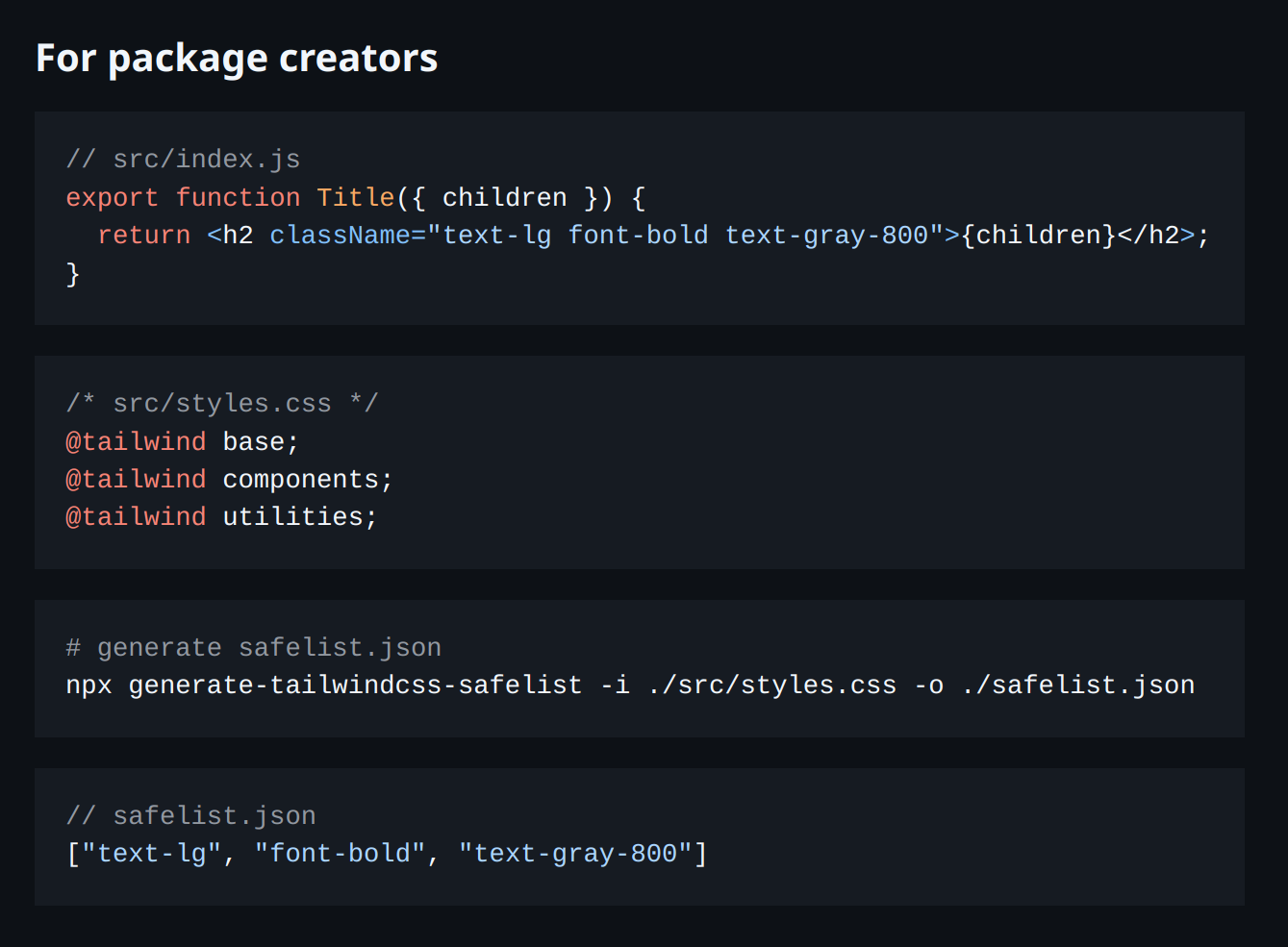Click the @tailwind components line
The image size is (1288, 947).
tap(228, 478)
